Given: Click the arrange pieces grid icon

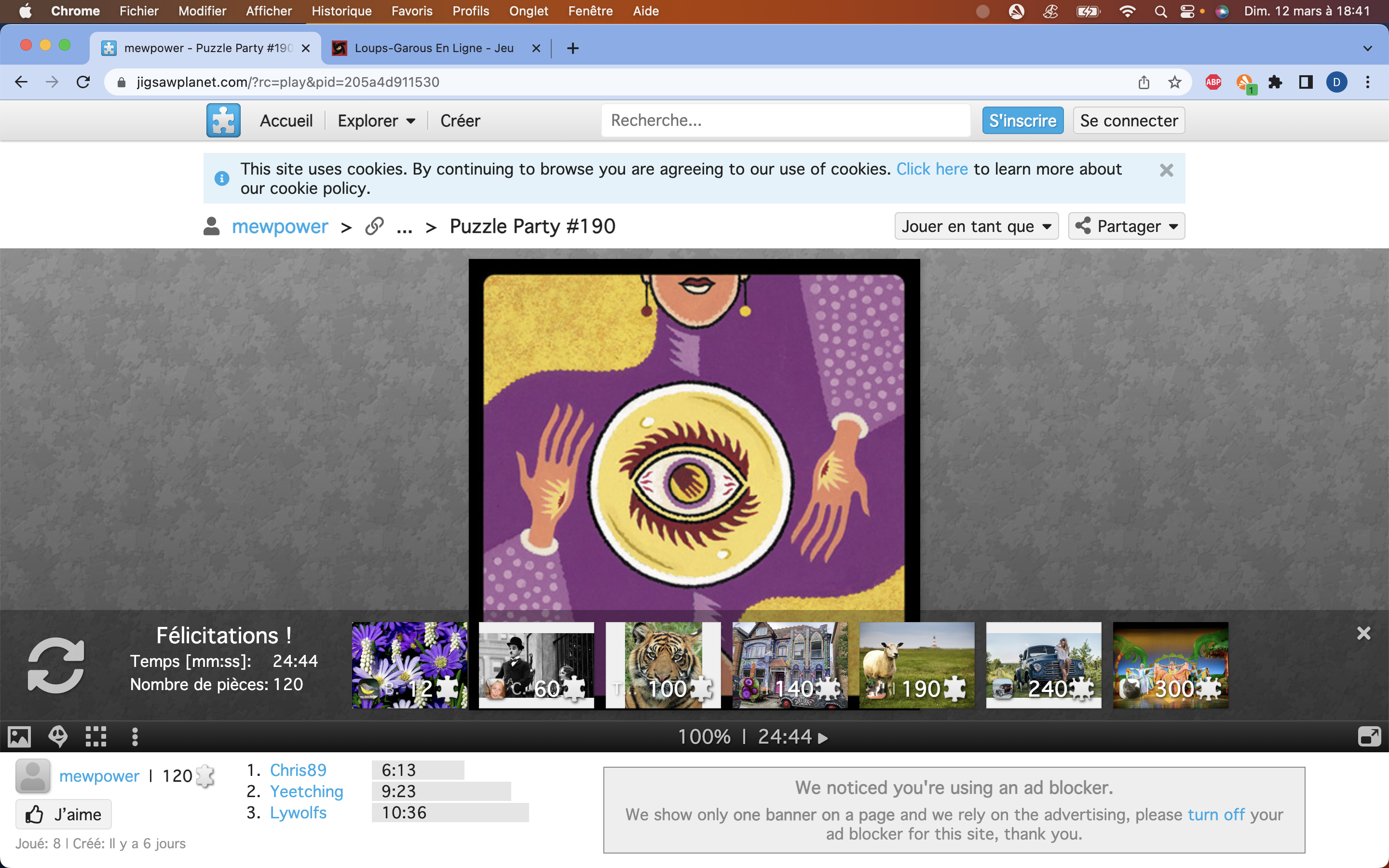Looking at the screenshot, I should [x=96, y=736].
